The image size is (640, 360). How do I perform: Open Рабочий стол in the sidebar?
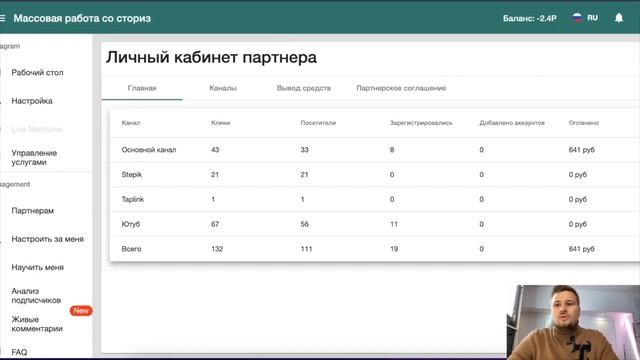pos(37,72)
